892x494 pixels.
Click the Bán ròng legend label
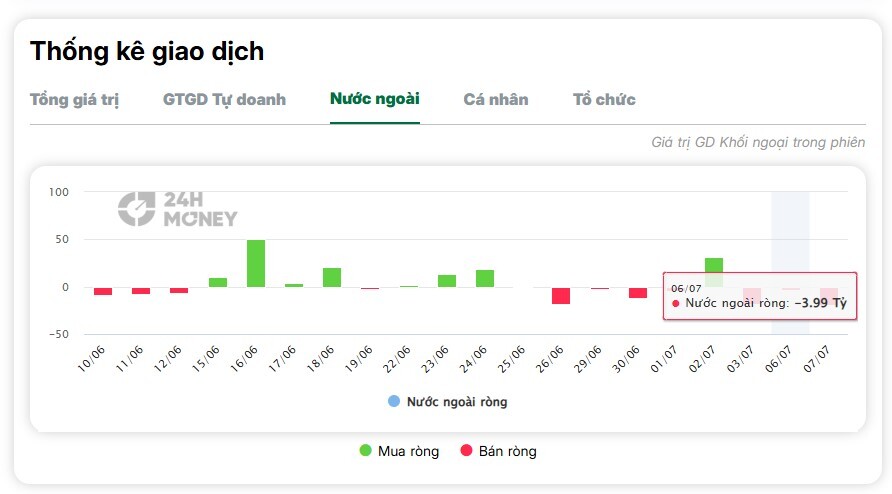pyautogui.click(x=507, y=451)
